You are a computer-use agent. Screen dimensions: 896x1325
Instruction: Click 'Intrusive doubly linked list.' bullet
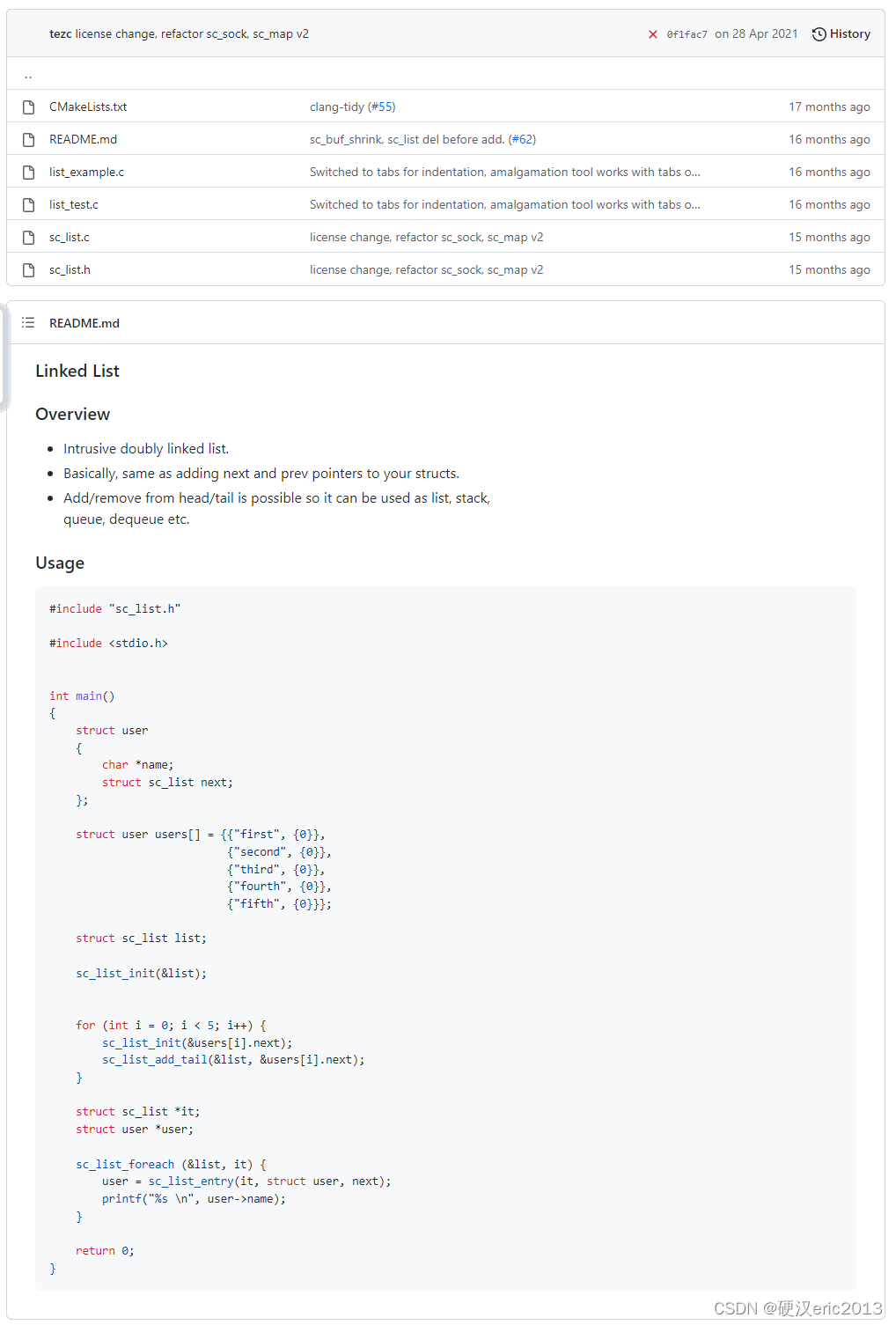pos(146,448)
